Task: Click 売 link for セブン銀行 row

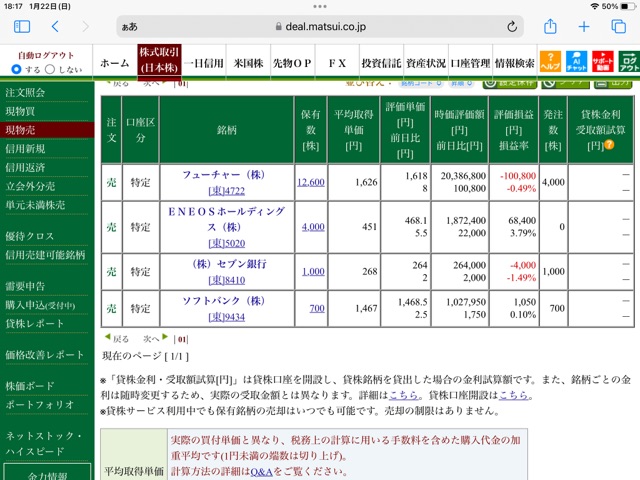Action: tap(111, 272)
